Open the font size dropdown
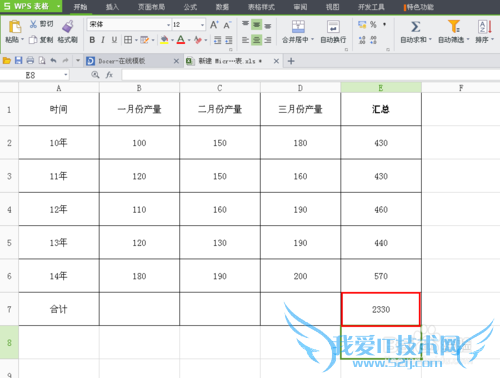 202,25
